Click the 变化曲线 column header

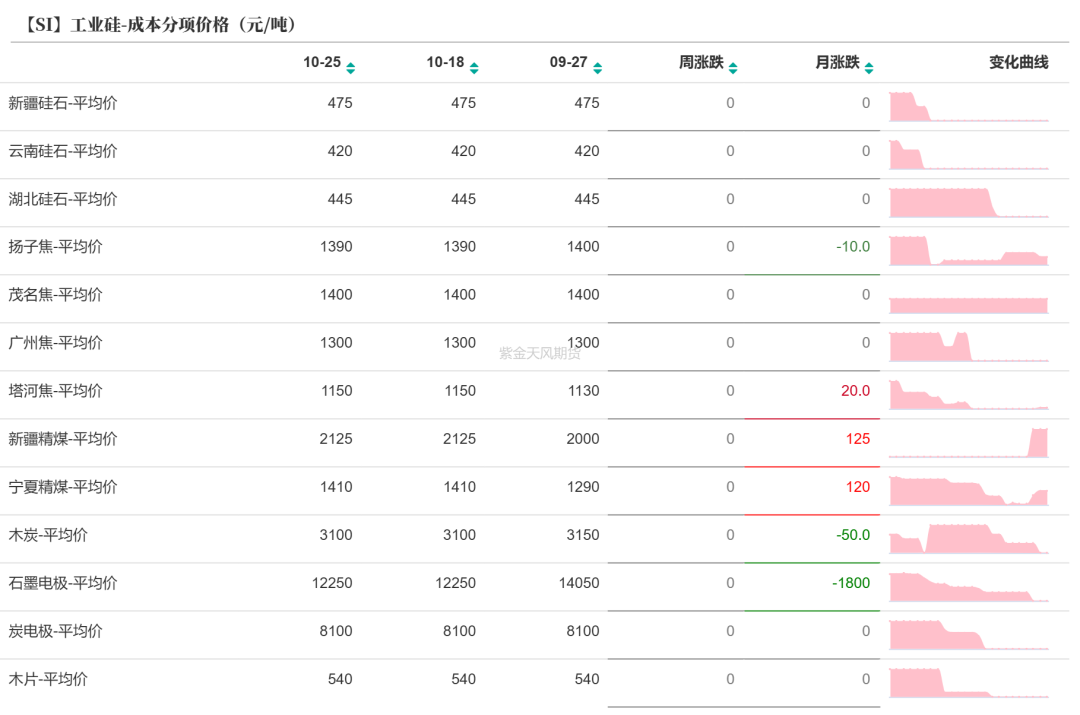click(1018, 63)
